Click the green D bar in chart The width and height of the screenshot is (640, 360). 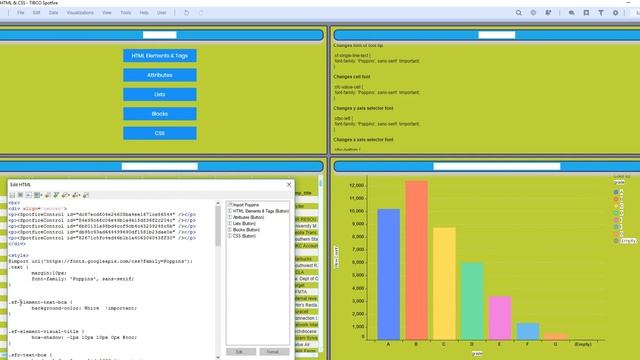point(472,301)
